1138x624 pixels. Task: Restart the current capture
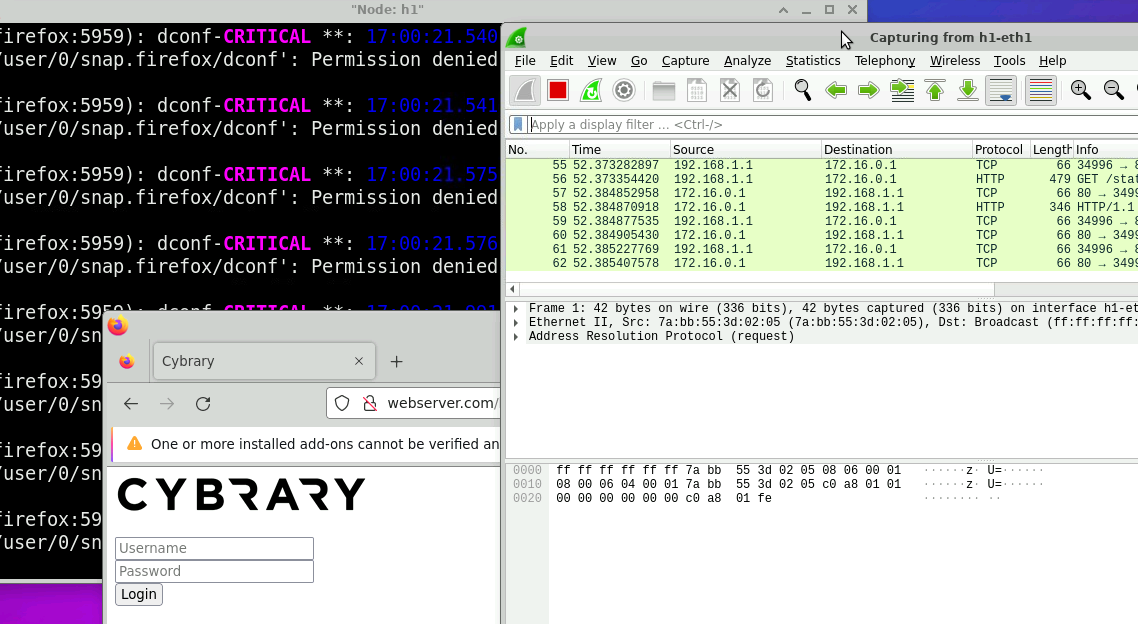(x=591, y=91)
